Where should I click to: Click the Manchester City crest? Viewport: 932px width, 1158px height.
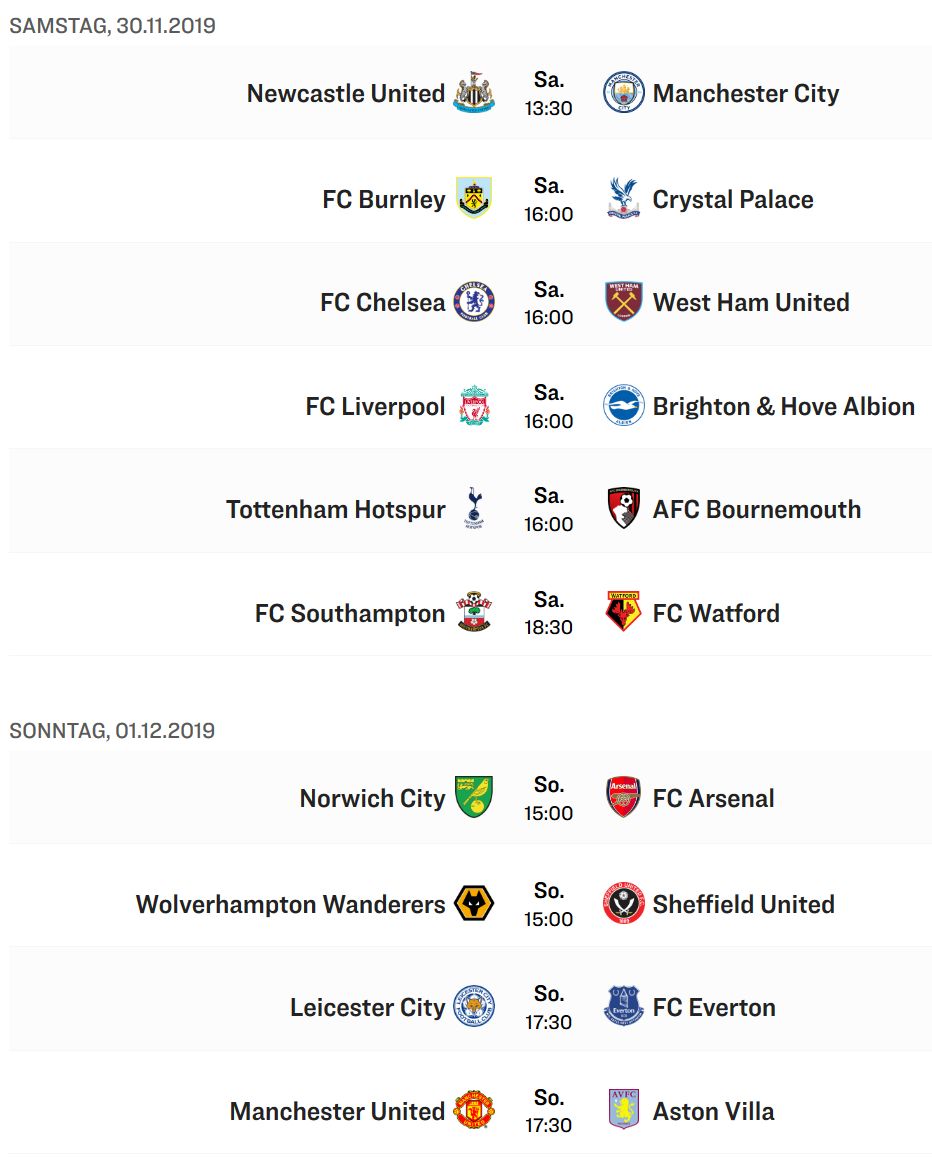623,92
